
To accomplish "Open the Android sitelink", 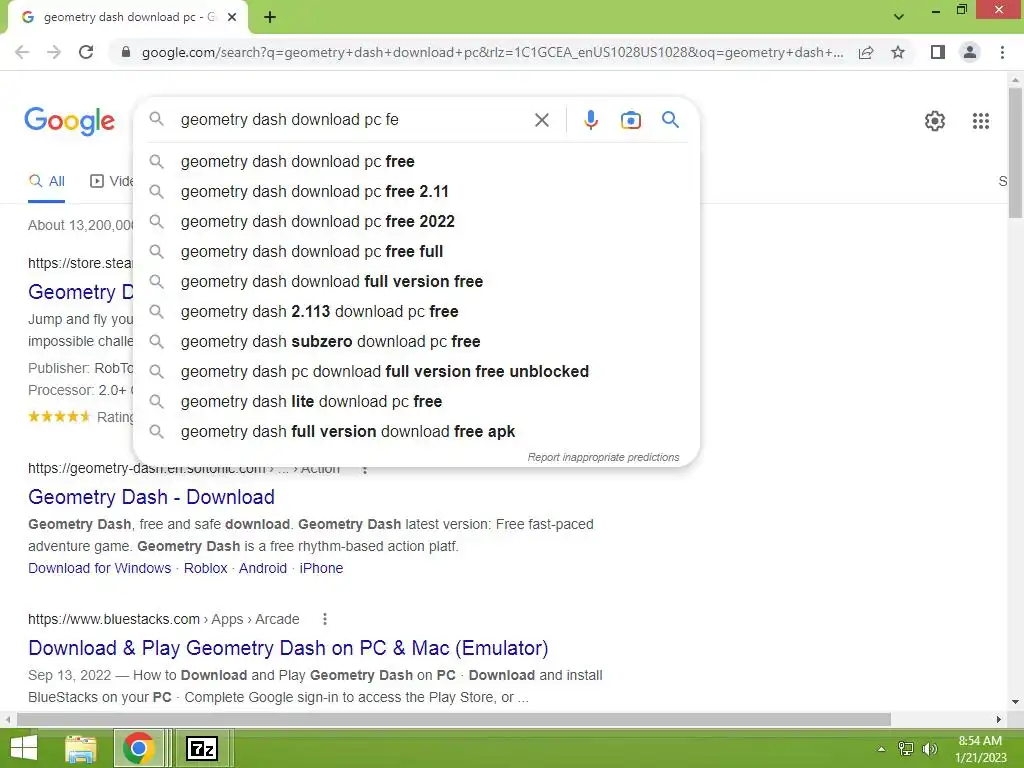I will [x=263, y=568].
